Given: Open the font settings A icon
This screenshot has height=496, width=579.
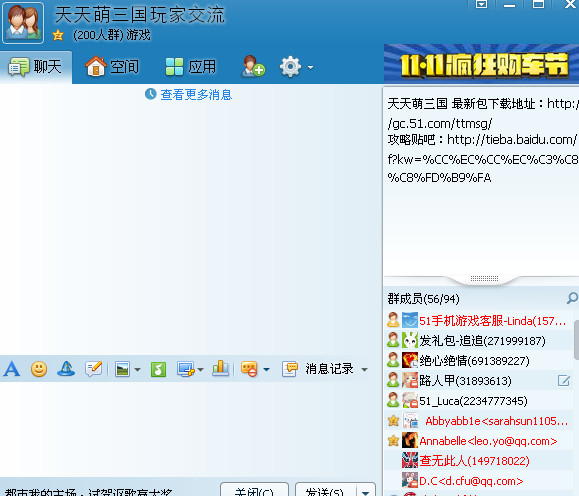Looking at the screenshot, I should (x=12, y=369).
